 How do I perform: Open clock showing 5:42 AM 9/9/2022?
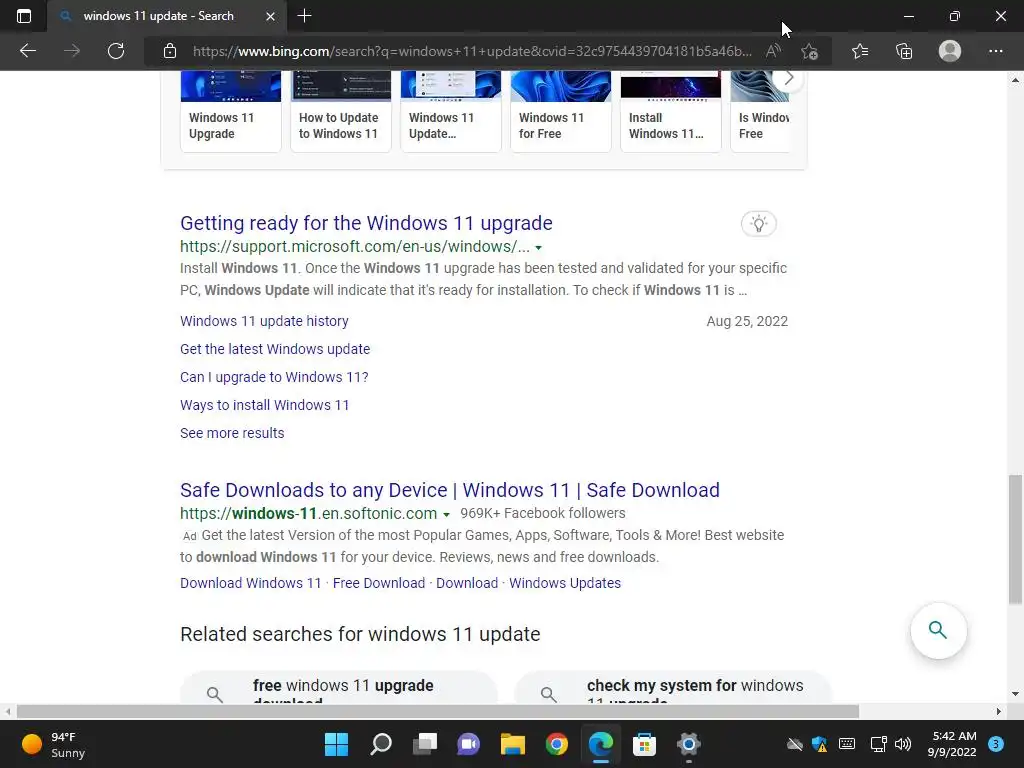pyautogui.click(x=952, y=744)
